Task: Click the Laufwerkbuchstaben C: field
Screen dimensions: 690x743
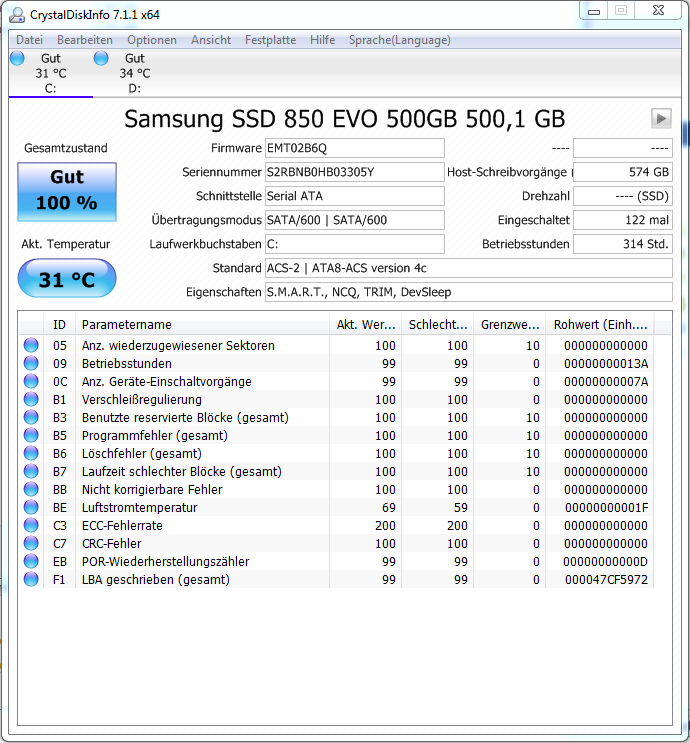Action: (354, 244)
